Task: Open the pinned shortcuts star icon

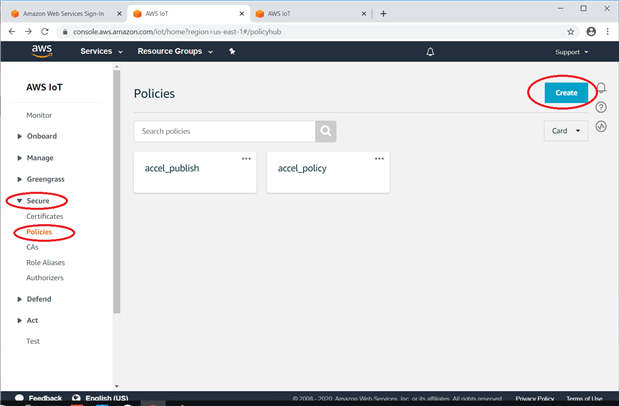Action: click(x=232, y=51)
